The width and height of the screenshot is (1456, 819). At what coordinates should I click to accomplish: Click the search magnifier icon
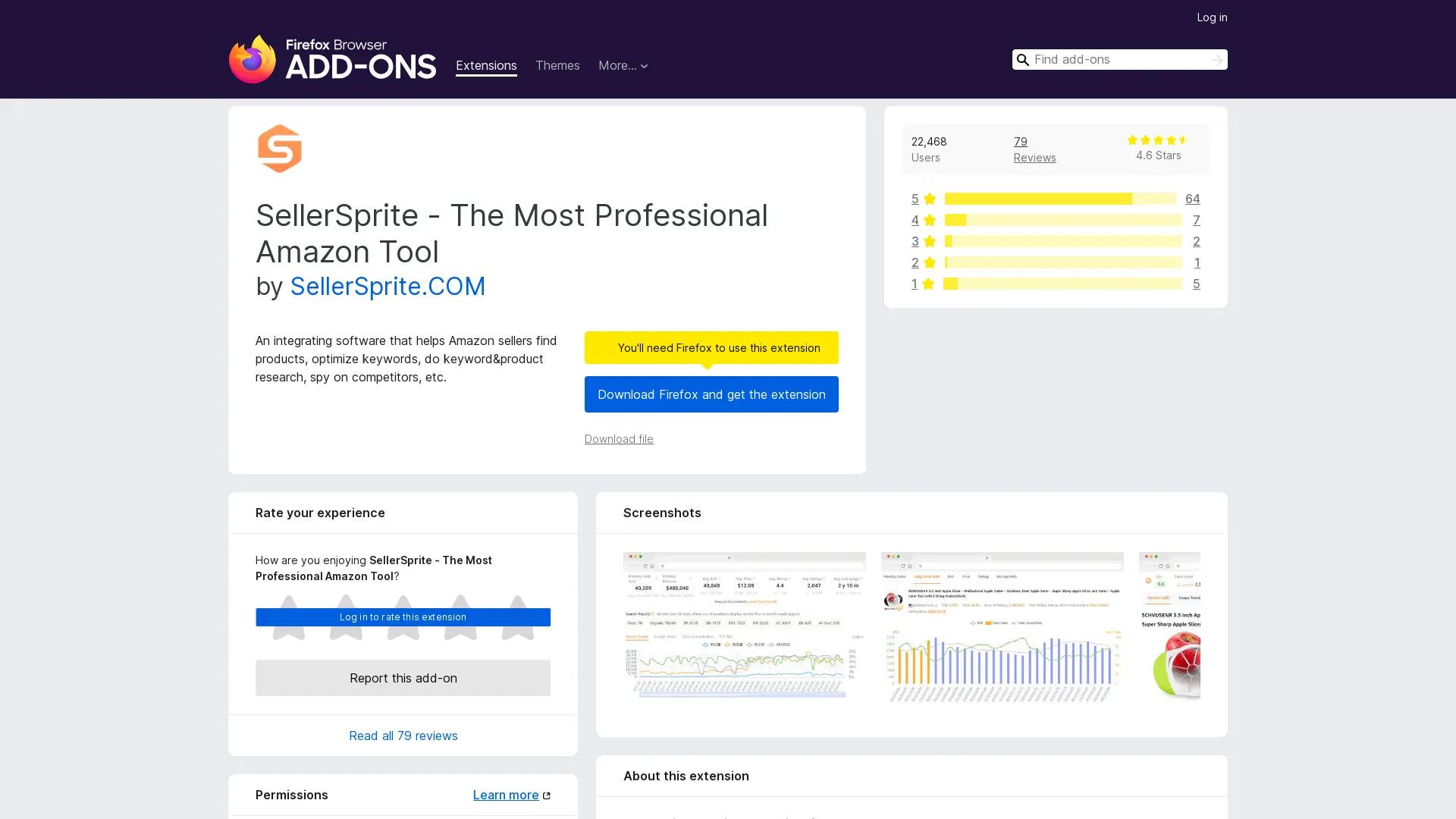click(1023, 59)
